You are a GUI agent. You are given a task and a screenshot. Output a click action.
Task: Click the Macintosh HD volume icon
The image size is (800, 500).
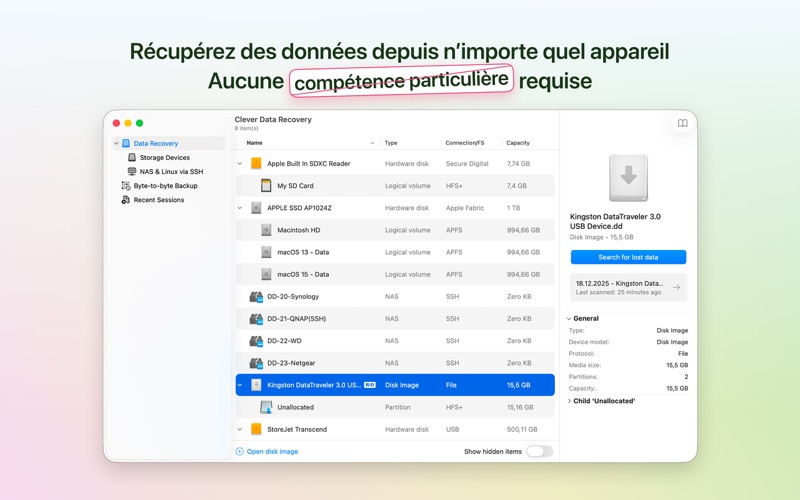coord(266,230)
